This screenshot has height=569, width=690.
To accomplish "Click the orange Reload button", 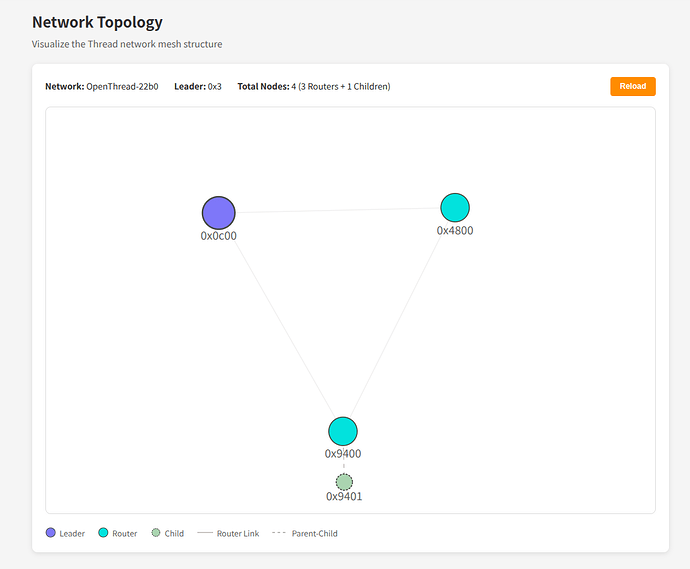I will (632, 86).
